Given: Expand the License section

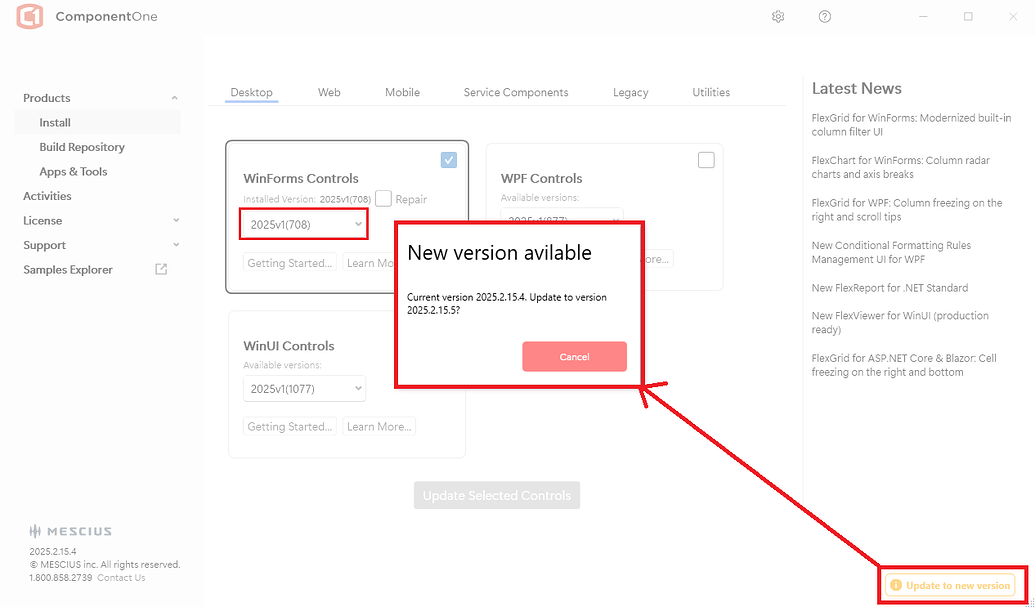Looking at the screenshot, I should coord(175,220).
